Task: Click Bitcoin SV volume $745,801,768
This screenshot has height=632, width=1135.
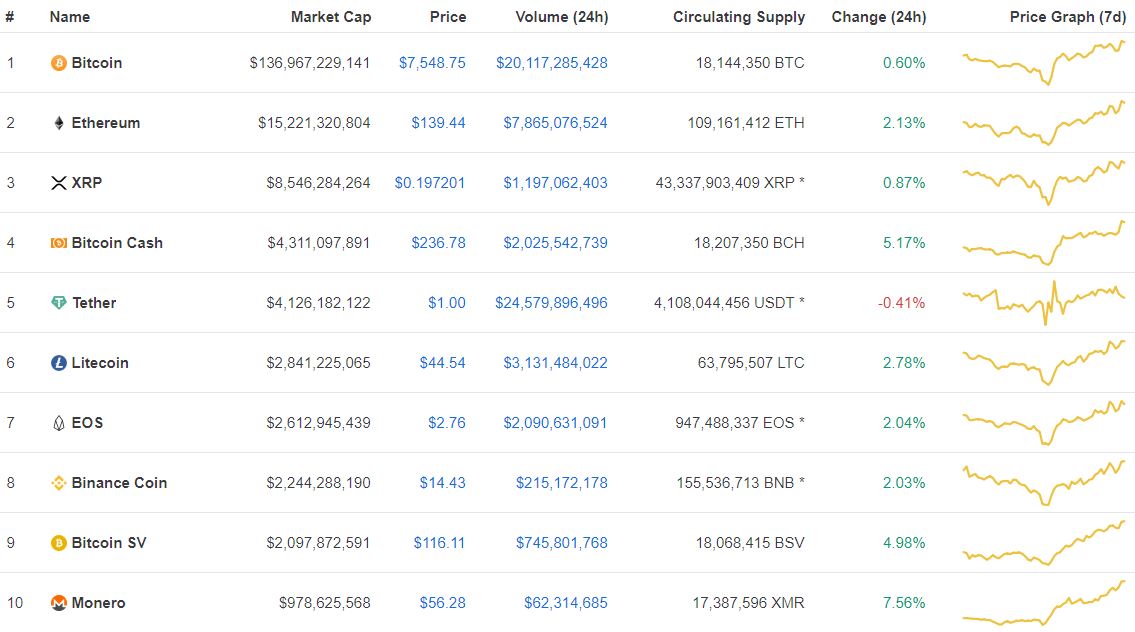Action: point(562,543)
